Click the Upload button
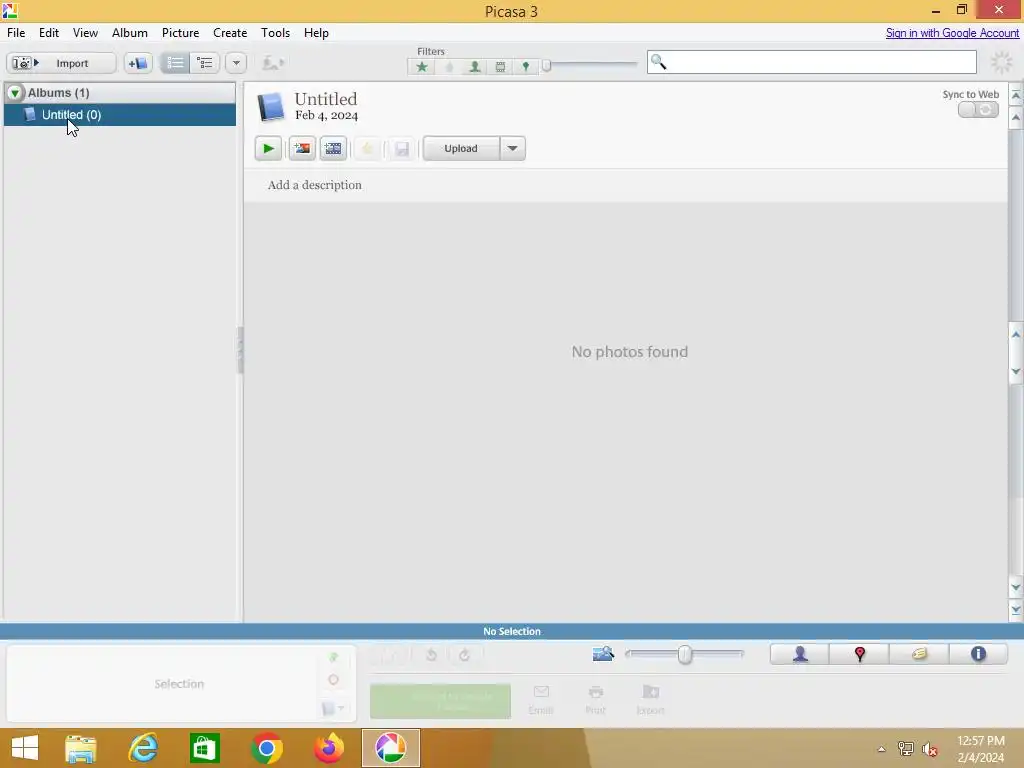This screenshot has width=1024, height=768. [x=461, y=148]
